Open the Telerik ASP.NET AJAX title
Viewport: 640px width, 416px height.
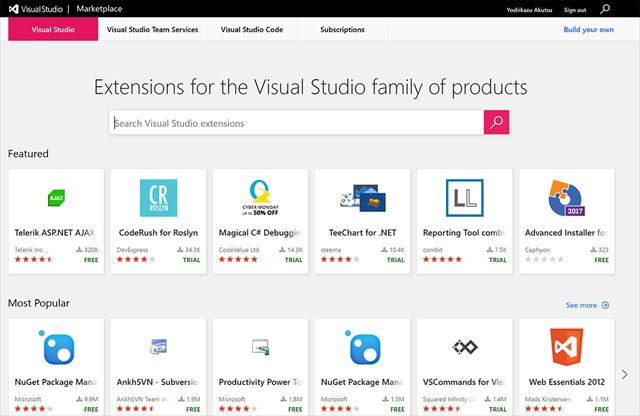(x=55, y=233)
